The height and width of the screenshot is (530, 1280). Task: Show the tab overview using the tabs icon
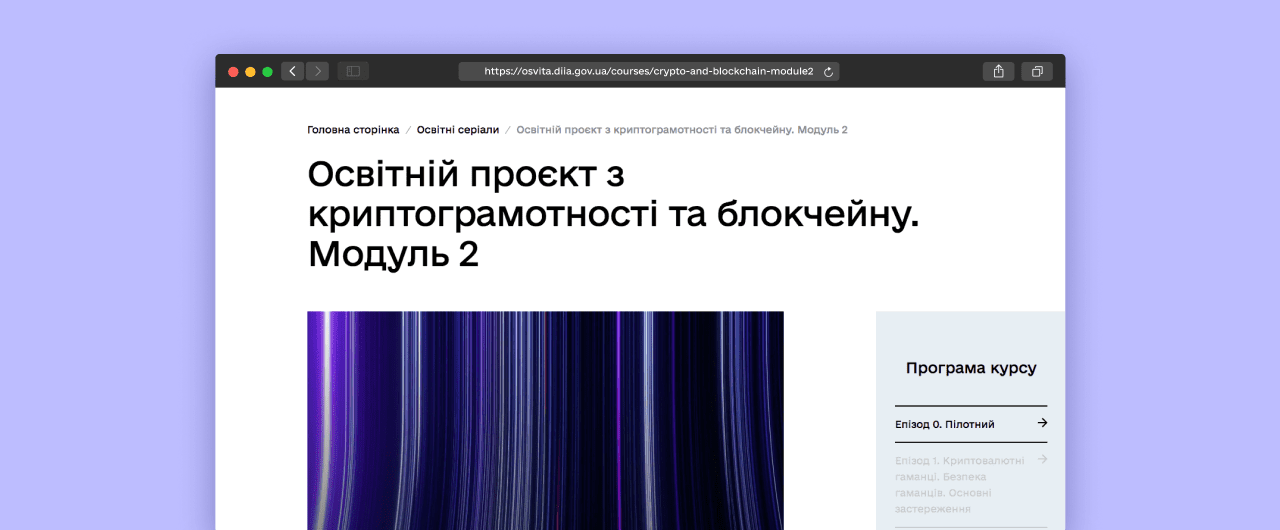[x=1037, y=71]
